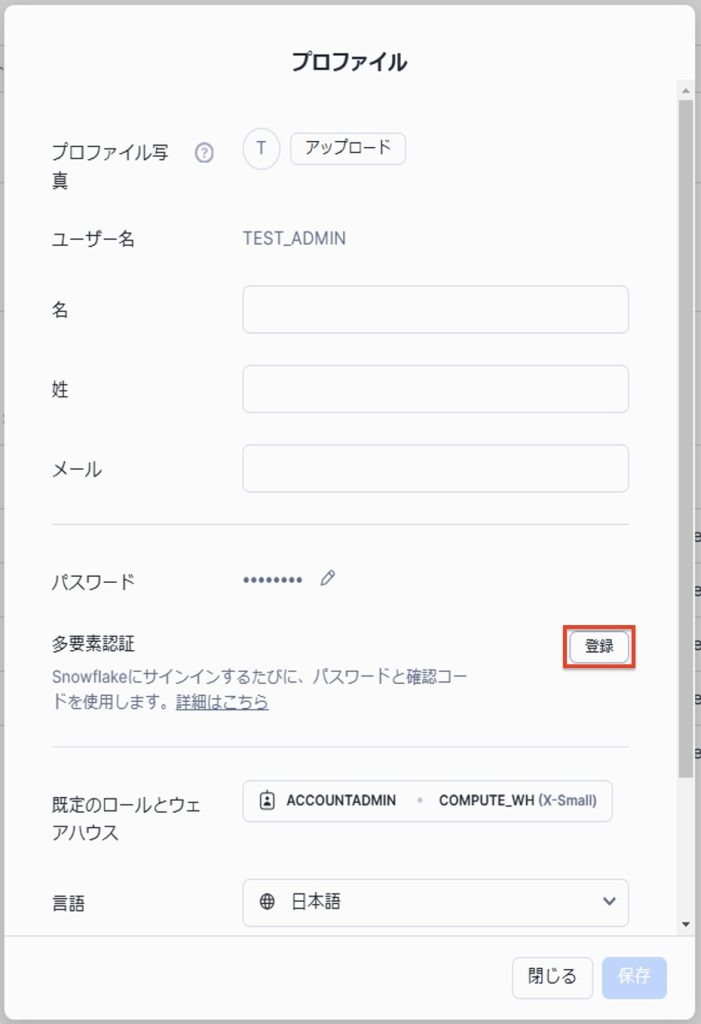Viewport: 701px width, 1024px height.
Task: Focus the メール input field
Action: [x=435, y=468]
